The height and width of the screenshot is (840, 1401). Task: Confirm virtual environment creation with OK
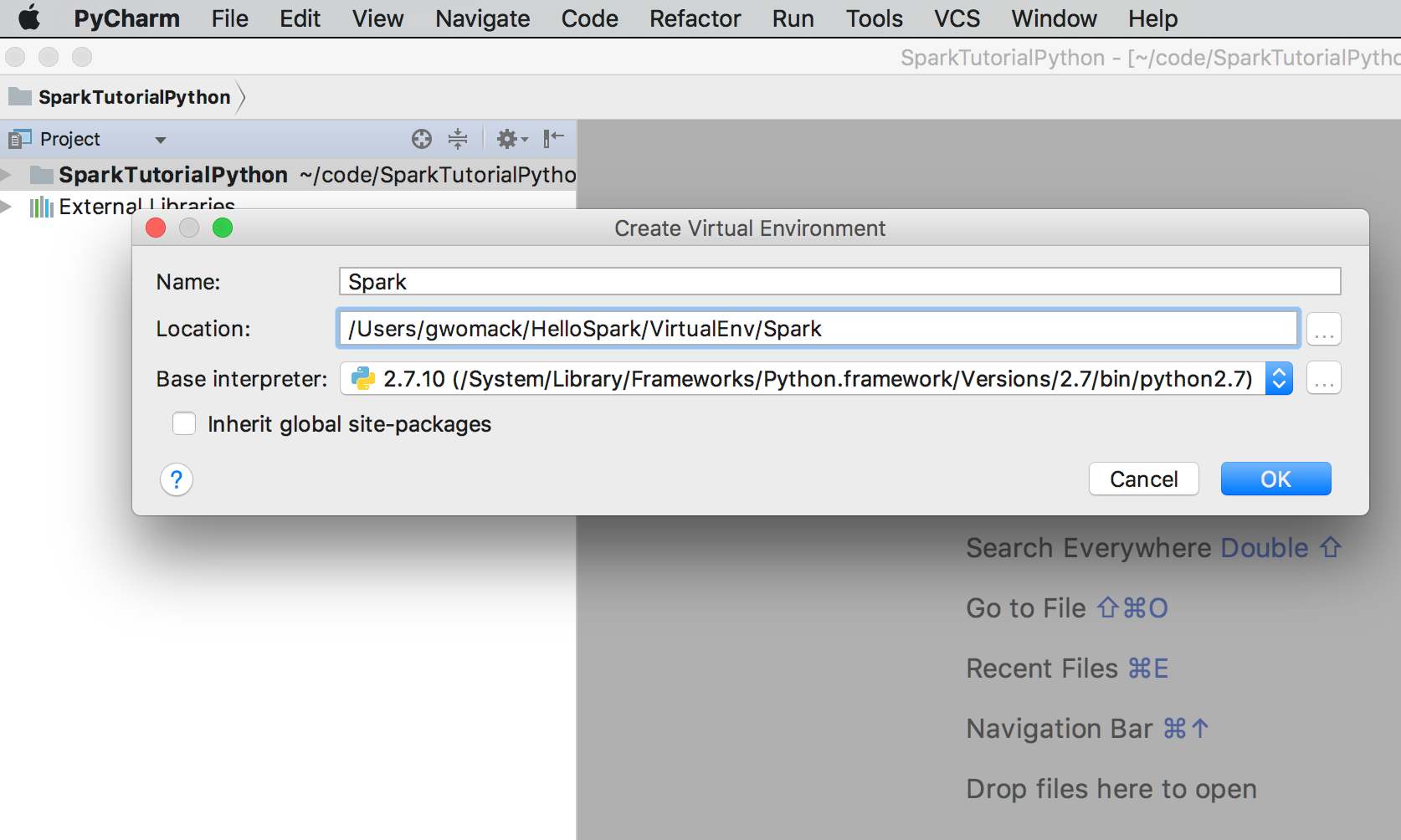(x=1275, y=479)
